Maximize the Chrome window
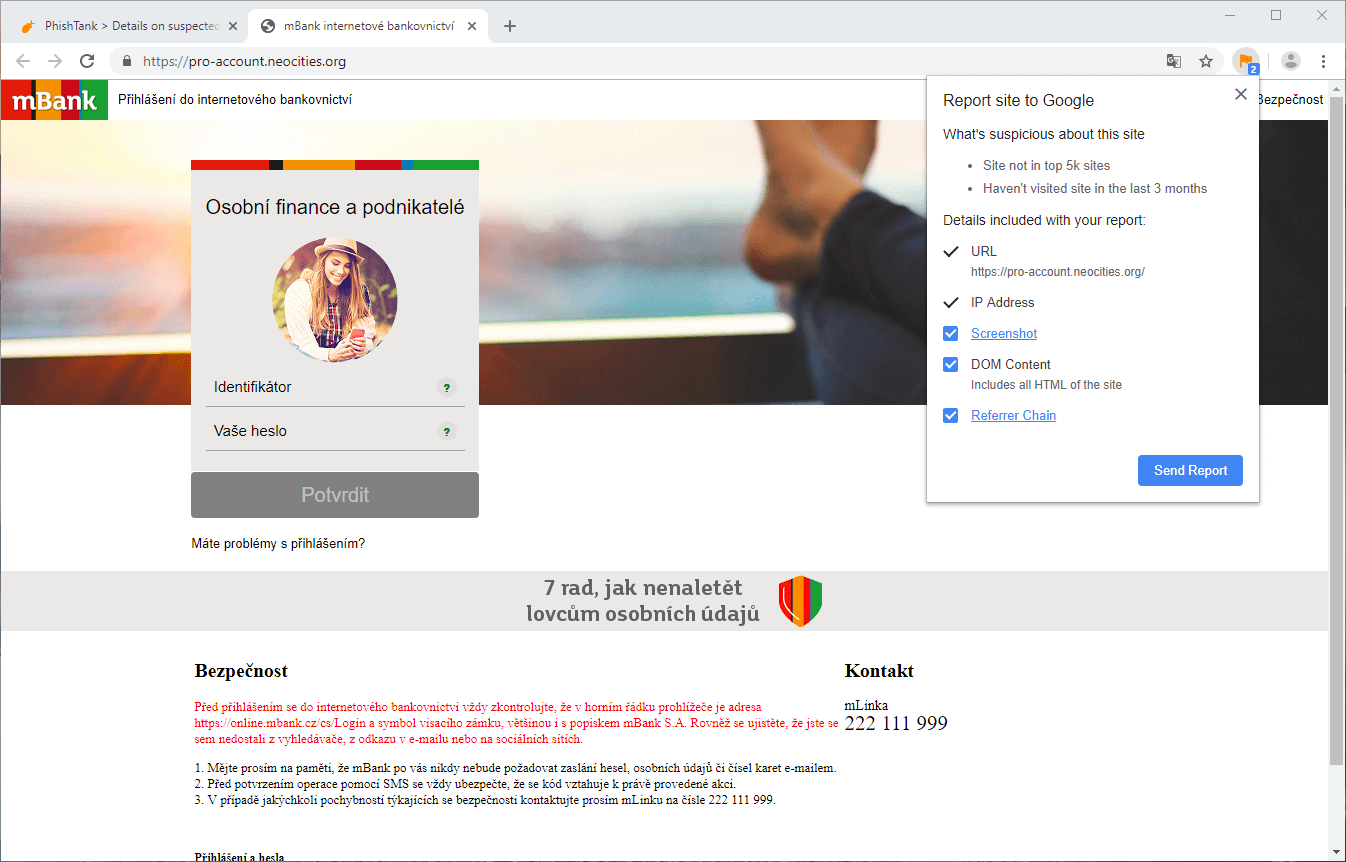1346x862 pixels. (x=1276, y=15)
